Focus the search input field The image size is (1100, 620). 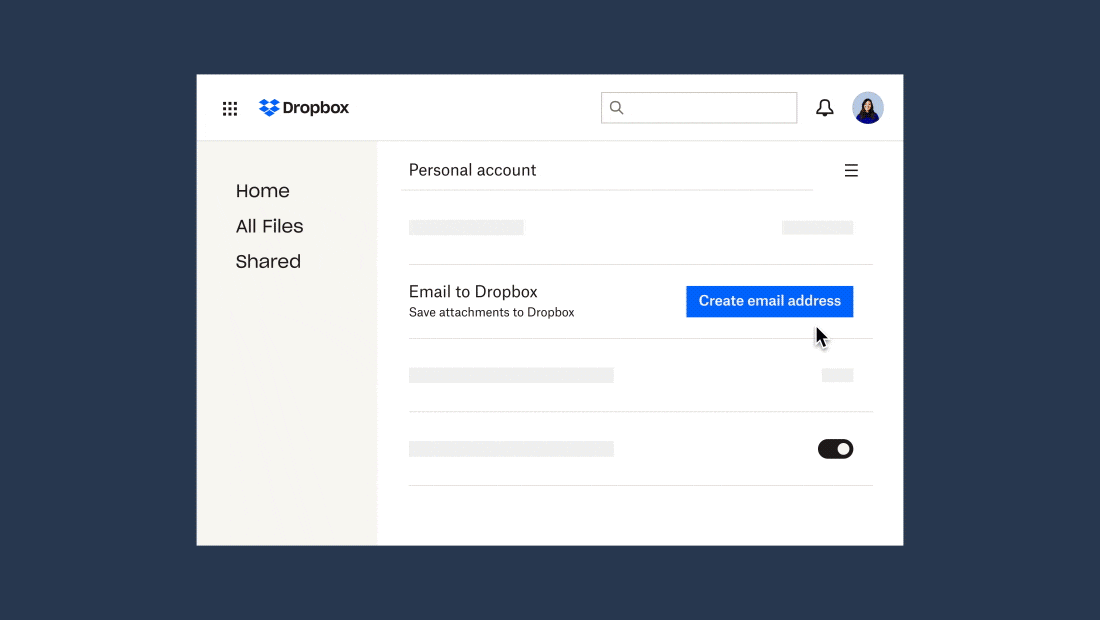click(x=710, y=108)
